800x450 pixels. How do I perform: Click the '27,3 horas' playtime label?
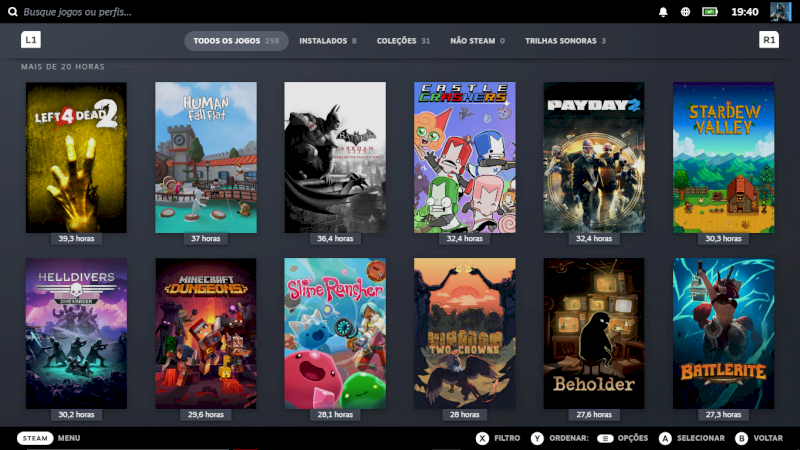click(723, 414)
